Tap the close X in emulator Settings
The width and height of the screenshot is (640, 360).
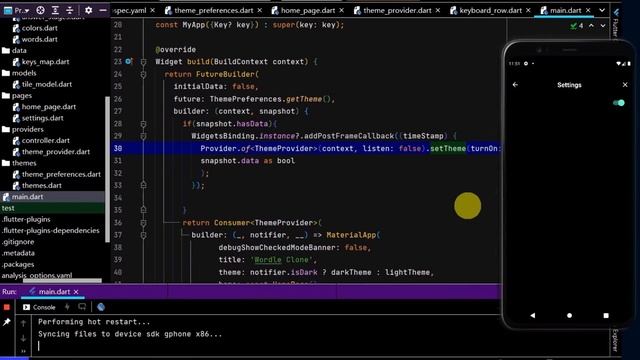(x=625, y=85)
